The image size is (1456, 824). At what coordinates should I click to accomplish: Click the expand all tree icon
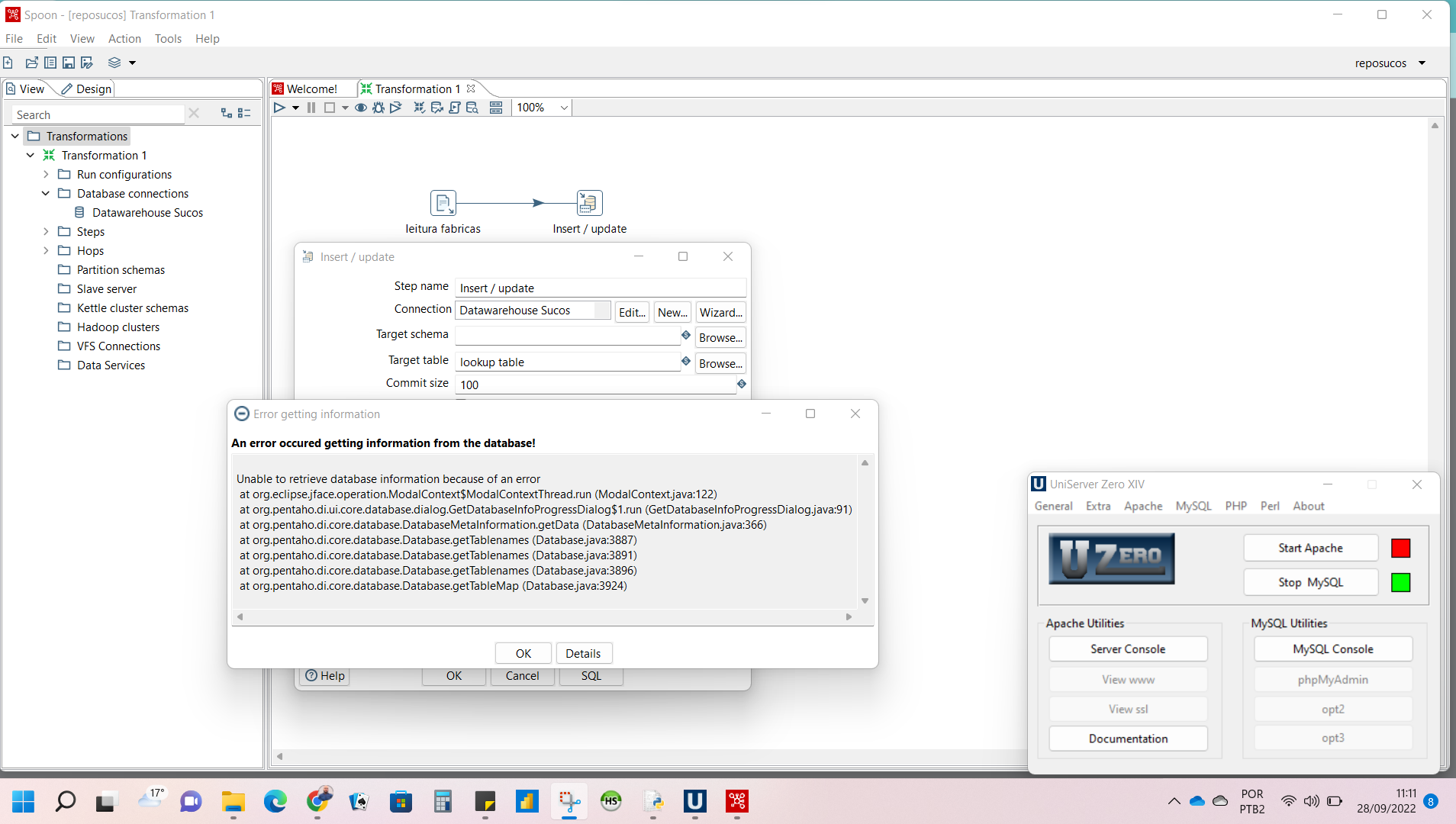click(227, 113)
